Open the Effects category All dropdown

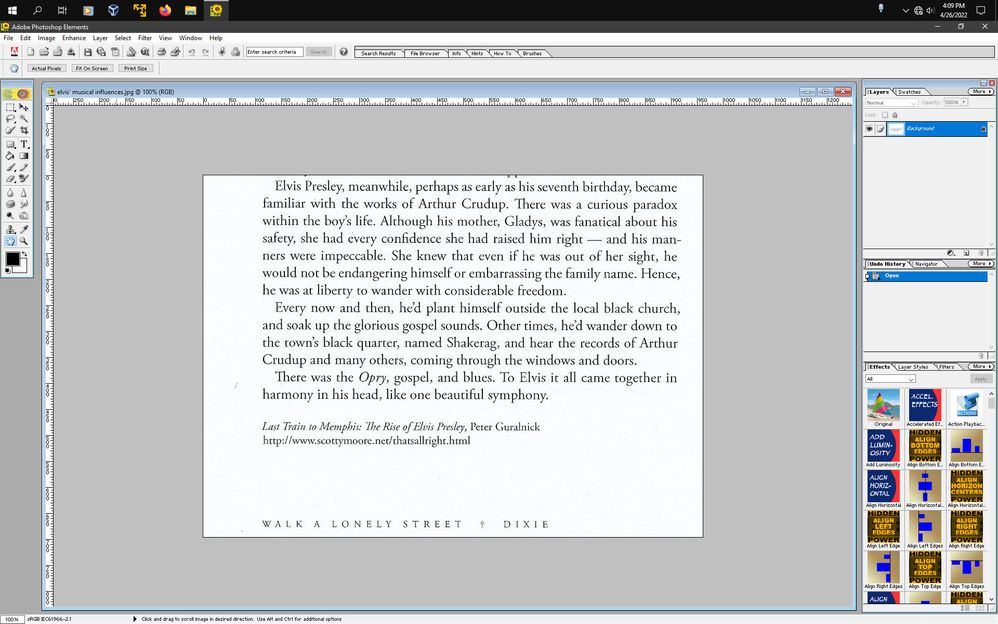890,379
